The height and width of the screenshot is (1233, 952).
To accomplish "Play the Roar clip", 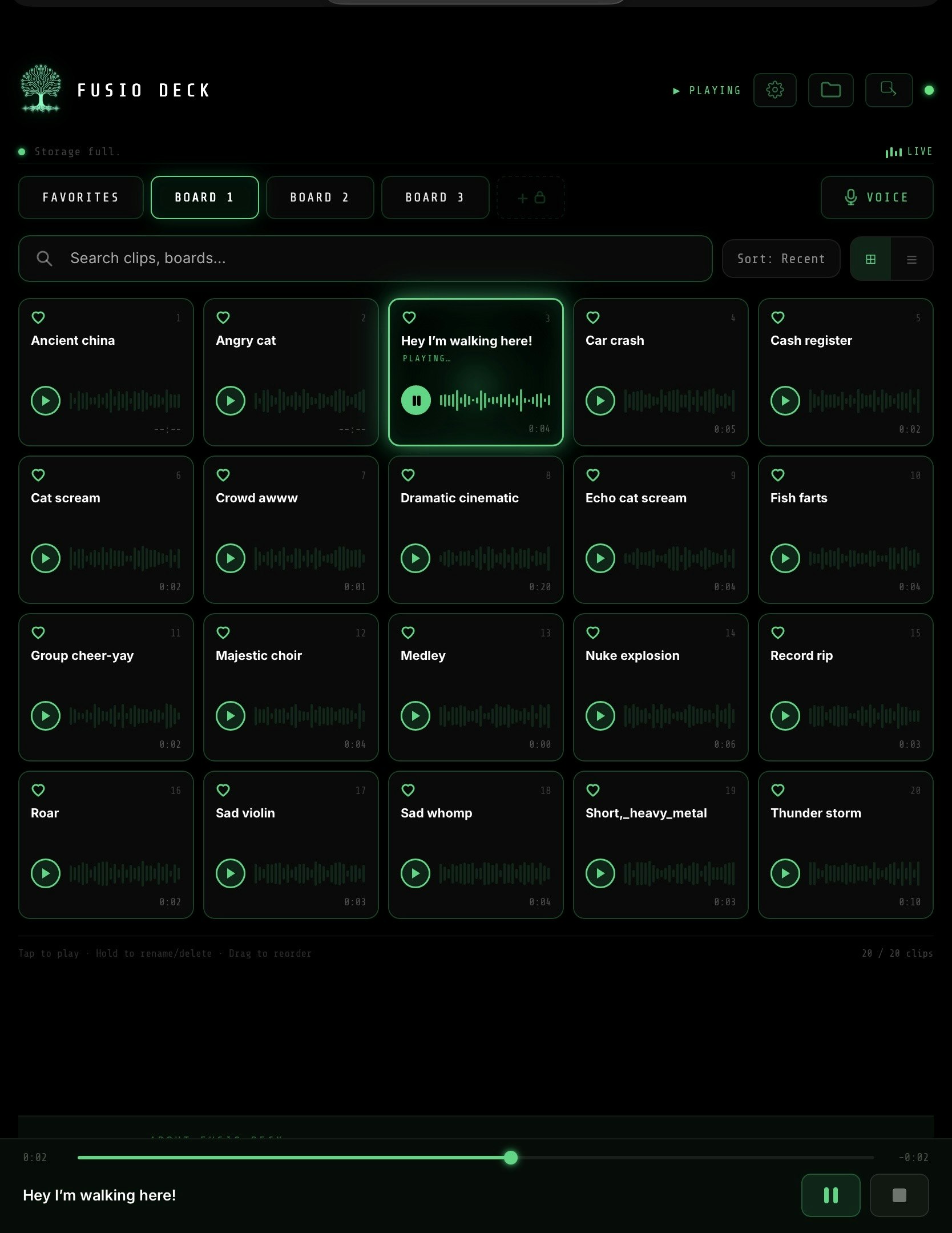I will click(x=46, y=873).
